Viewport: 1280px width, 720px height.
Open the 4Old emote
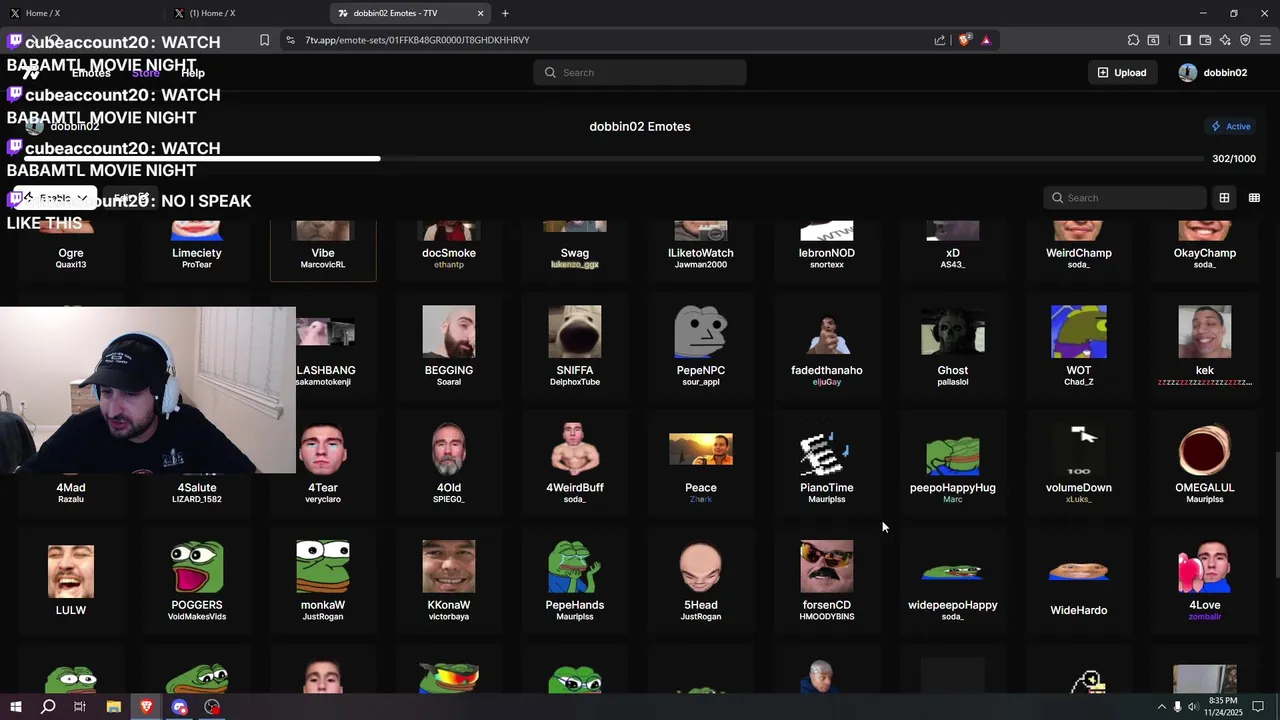449,464
